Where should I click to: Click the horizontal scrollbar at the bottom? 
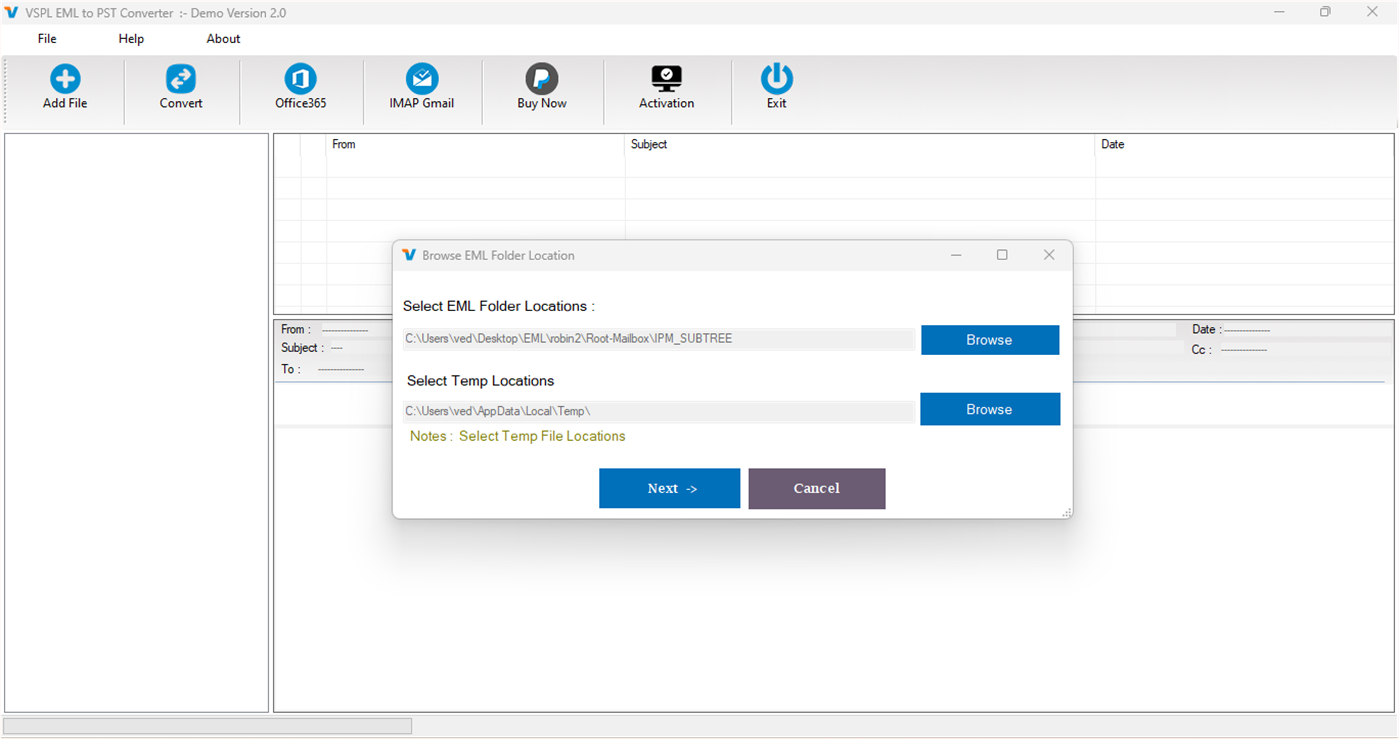pos(206,725)
